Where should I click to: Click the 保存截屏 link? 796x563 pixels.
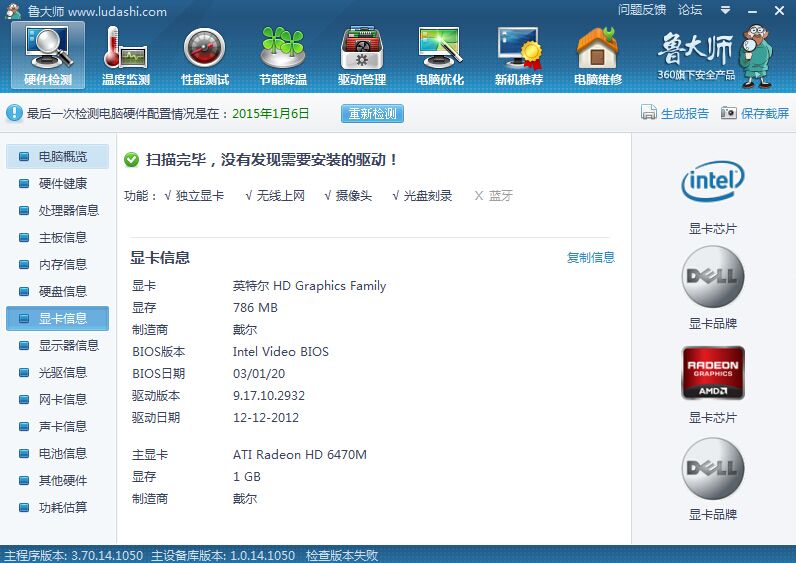[x=765, y=113]
